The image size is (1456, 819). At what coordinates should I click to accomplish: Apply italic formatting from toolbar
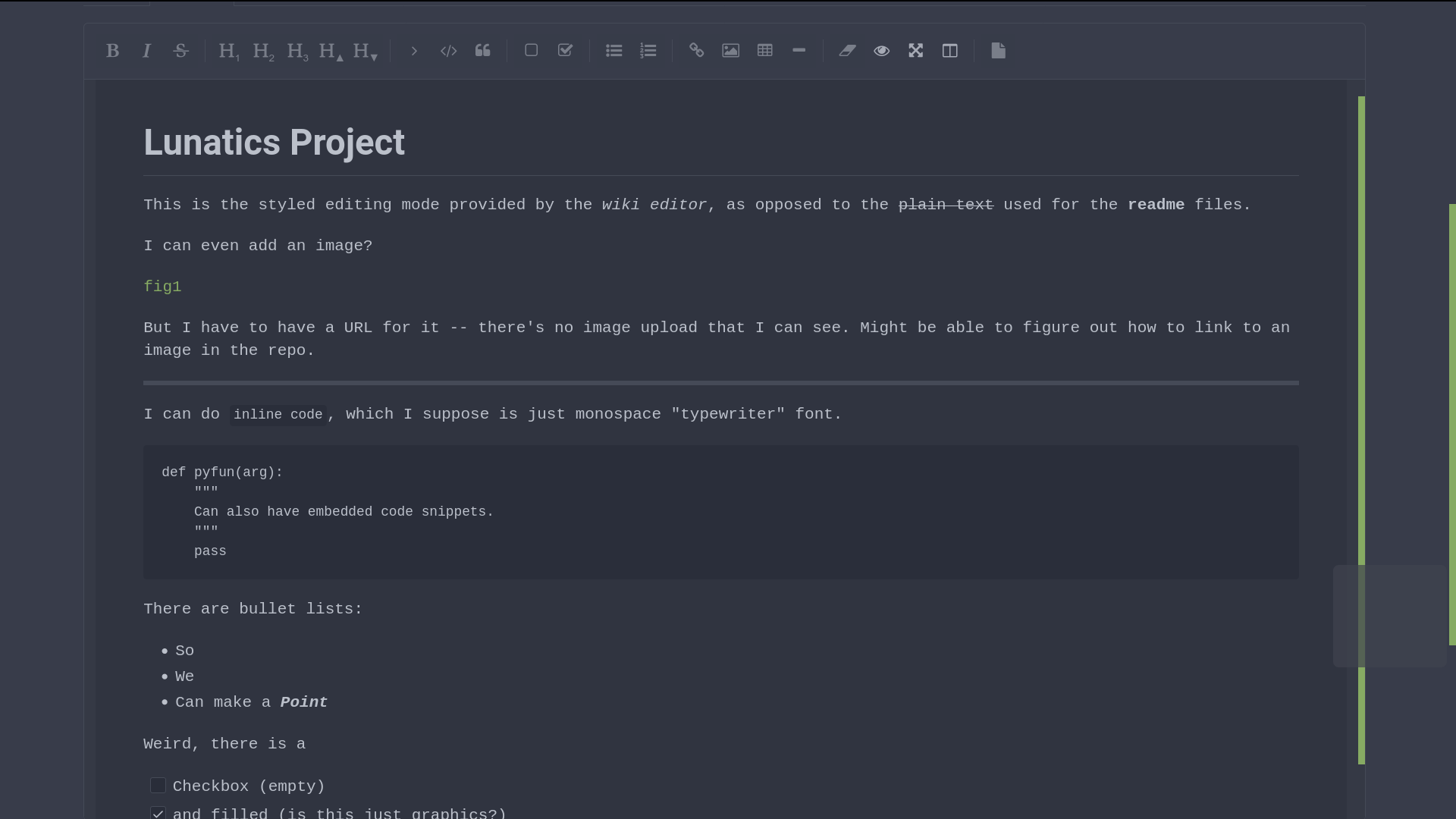click(x=146, y=51)
